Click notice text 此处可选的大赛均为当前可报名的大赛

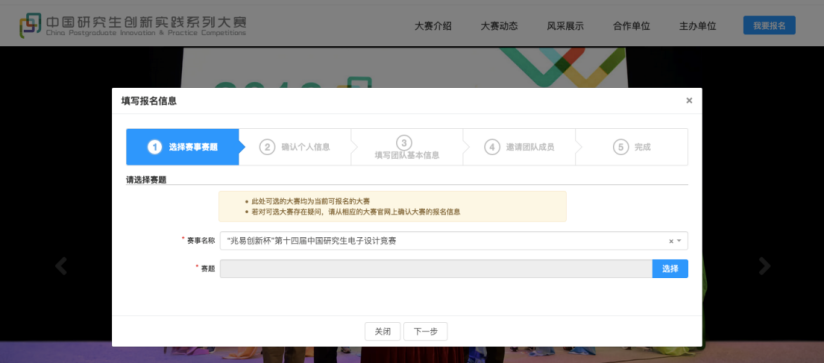[311, 201]
